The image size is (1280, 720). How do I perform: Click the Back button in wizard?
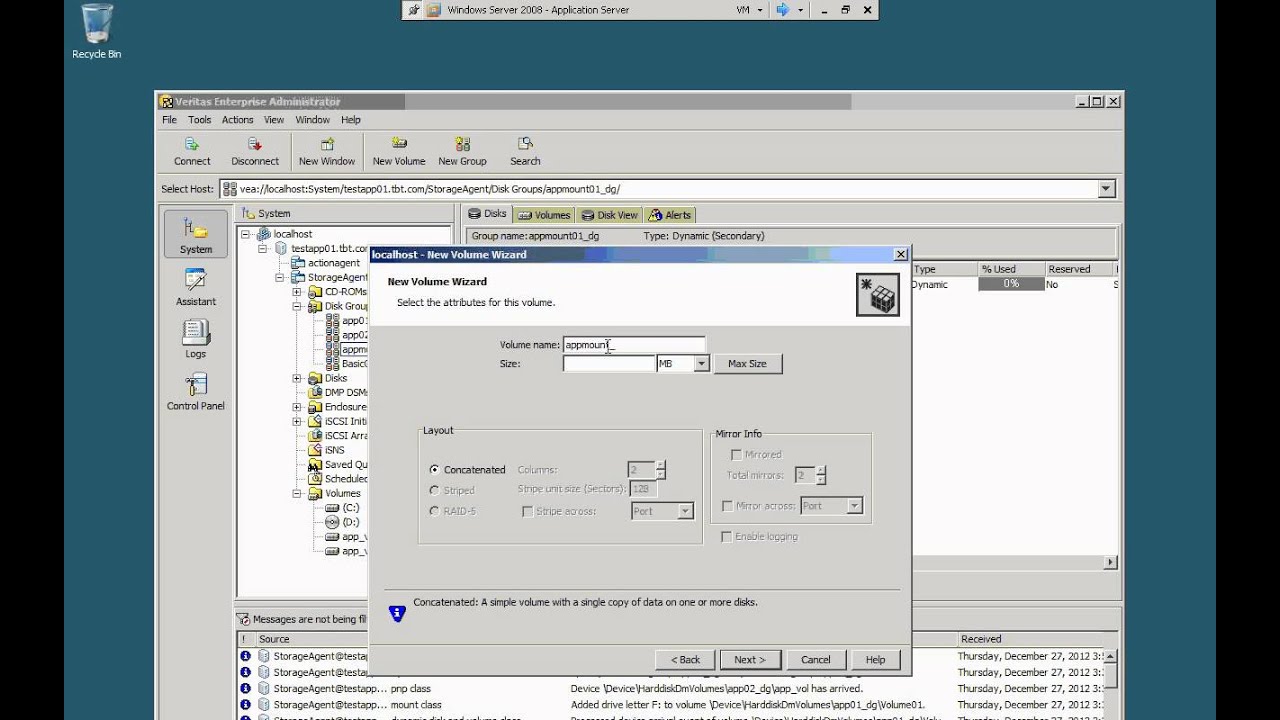[685, 660]
